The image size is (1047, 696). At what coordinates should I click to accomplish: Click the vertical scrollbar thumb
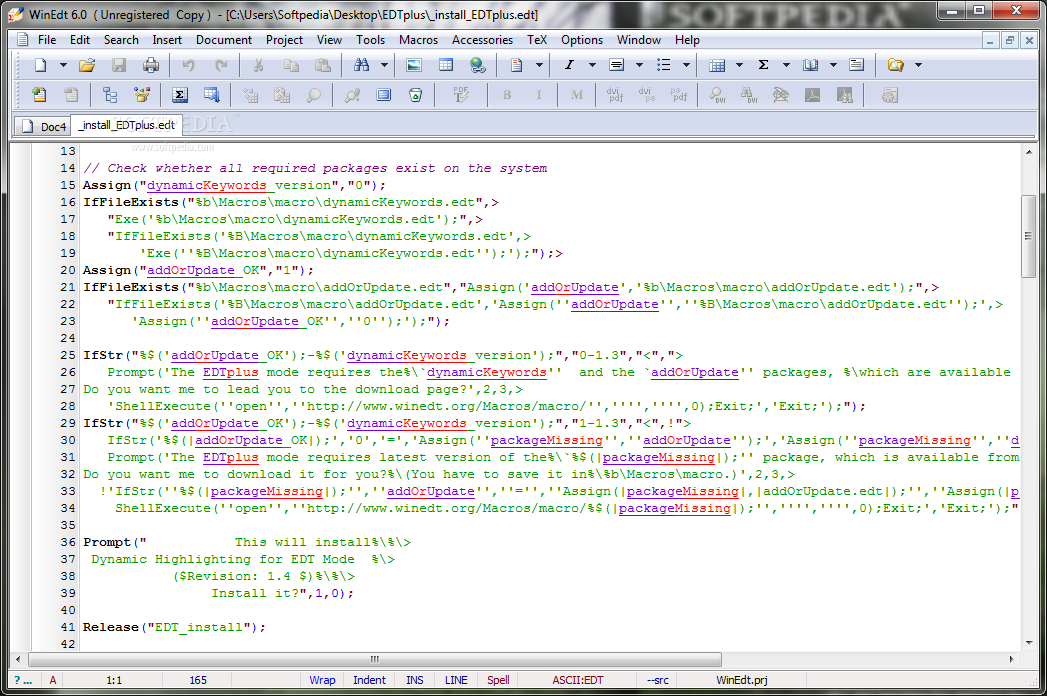point(1028,236)
